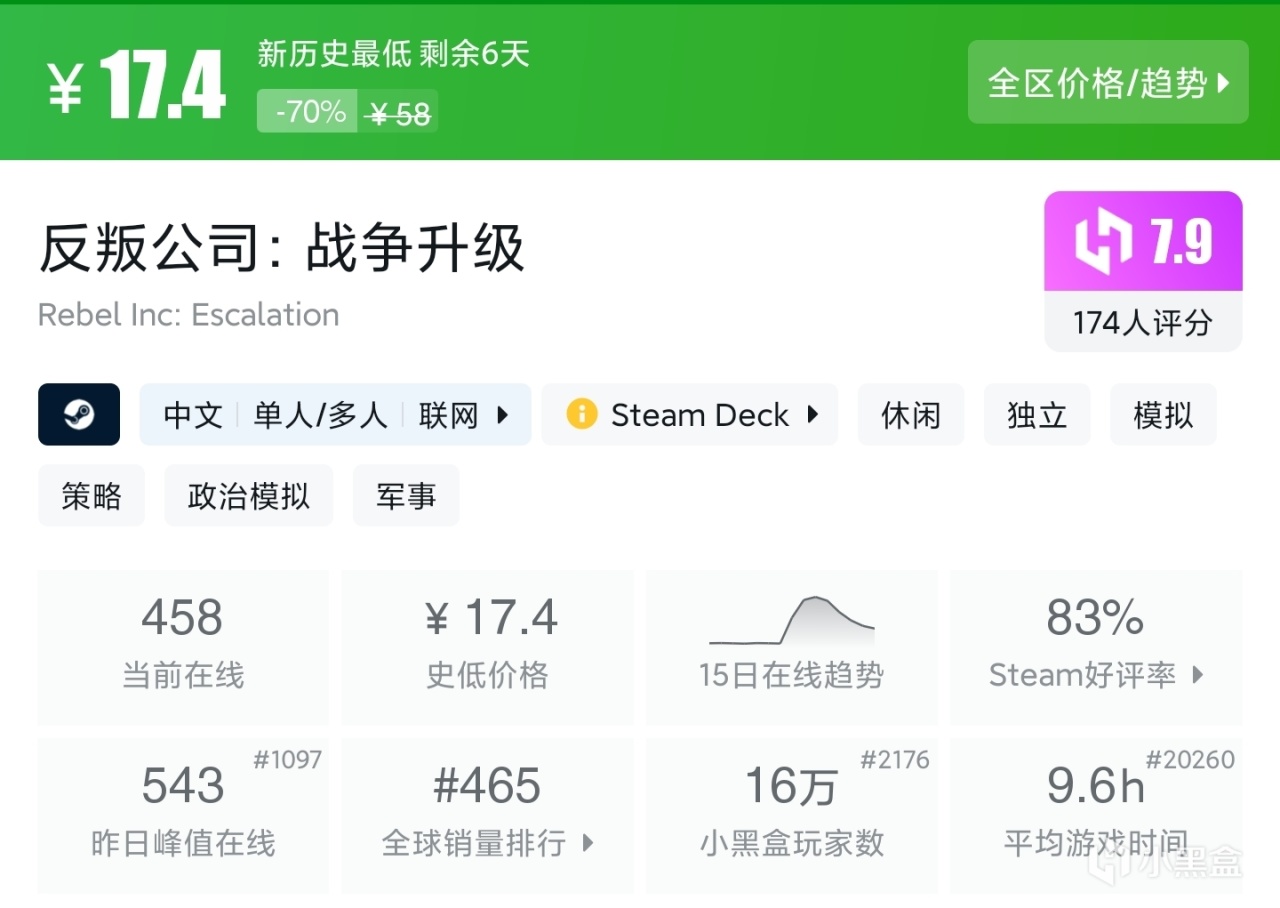Select the 策略 tag
Screen dimensions: 1280x908
pyautogui.click(x=91, y=495)
